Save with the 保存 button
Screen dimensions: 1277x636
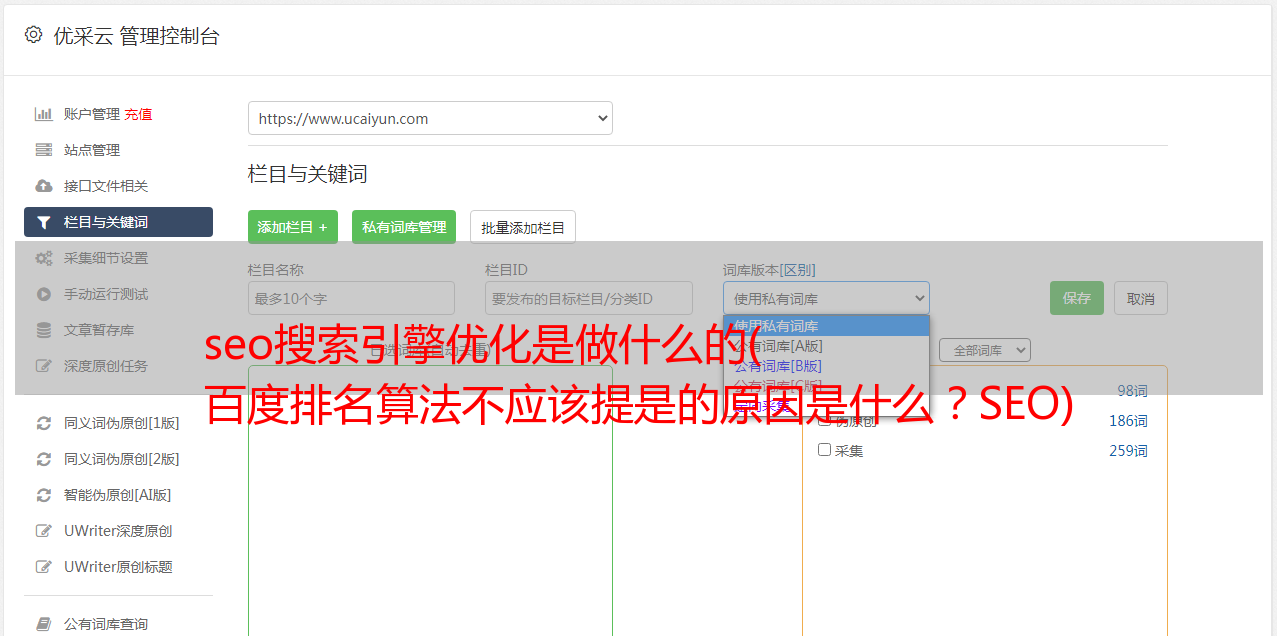point(1077,298)
